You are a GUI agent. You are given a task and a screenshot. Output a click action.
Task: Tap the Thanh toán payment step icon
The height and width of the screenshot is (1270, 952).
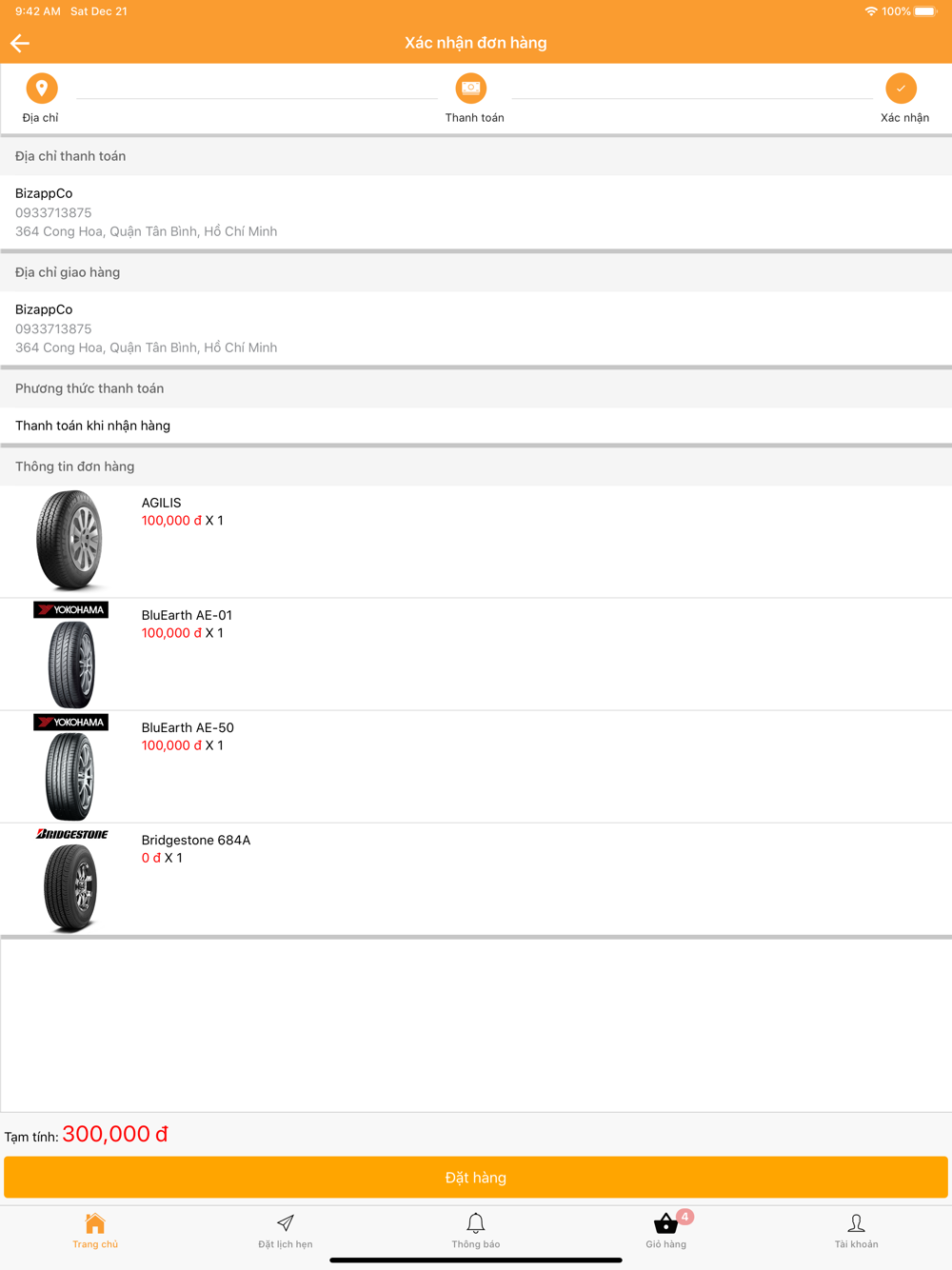pyautogui.click(x=470, y=89)
